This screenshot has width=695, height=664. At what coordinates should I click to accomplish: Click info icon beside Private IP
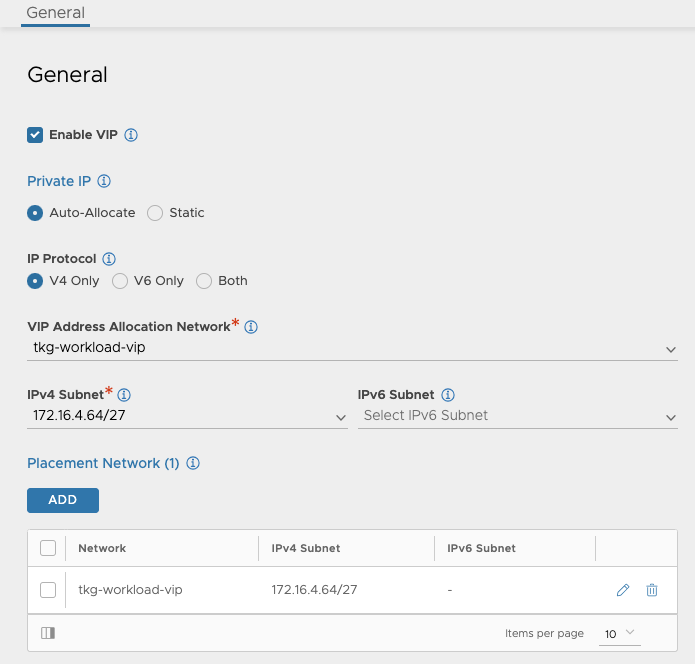[x=104, y=182]
